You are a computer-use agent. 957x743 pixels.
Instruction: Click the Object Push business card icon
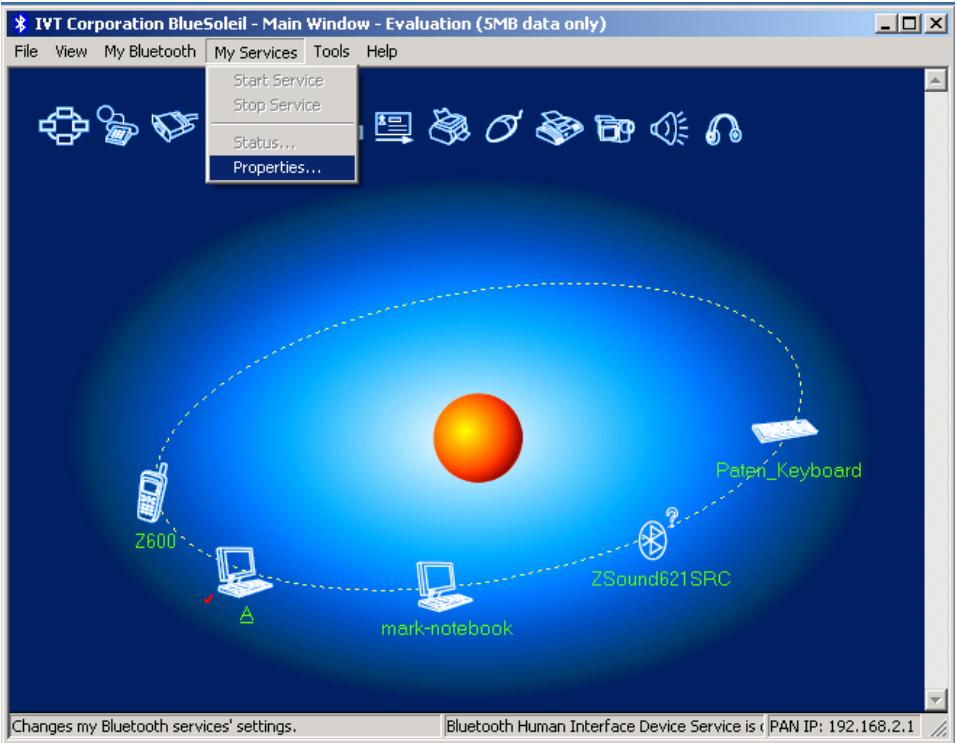[393, 128]
